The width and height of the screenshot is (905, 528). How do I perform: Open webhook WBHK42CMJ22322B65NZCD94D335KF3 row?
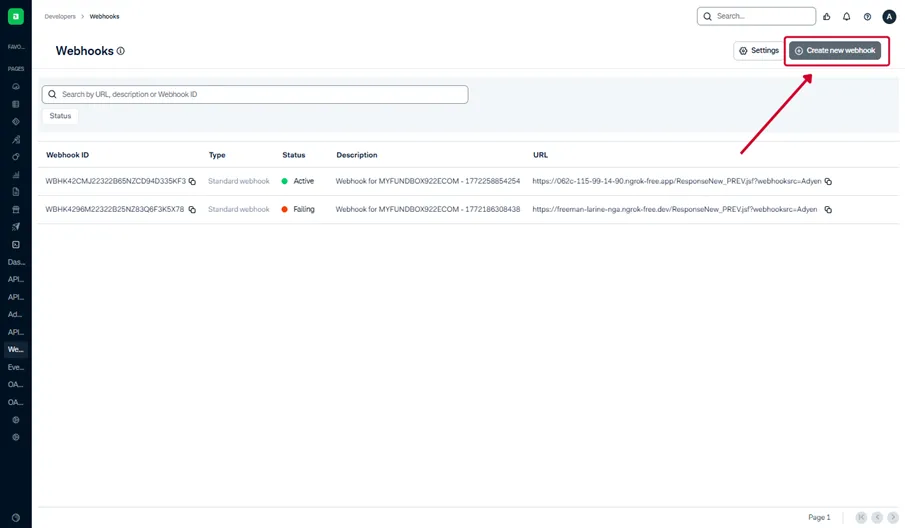point(469,181)
